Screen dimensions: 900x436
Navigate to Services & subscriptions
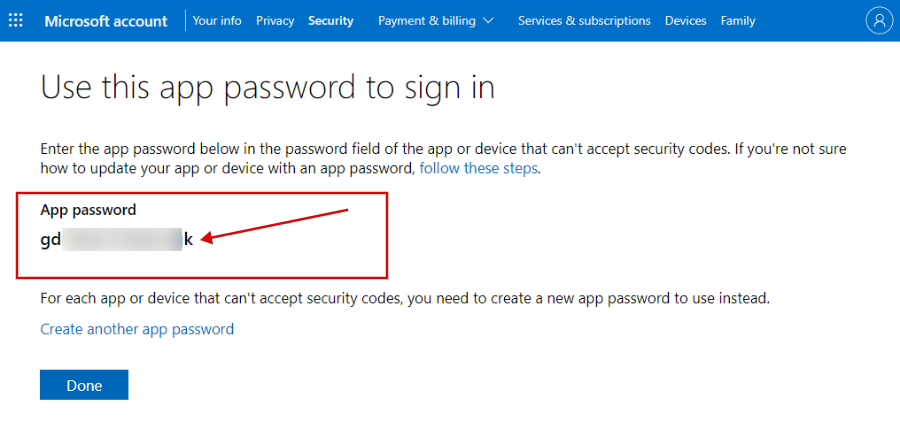click(x=584, y=21)
